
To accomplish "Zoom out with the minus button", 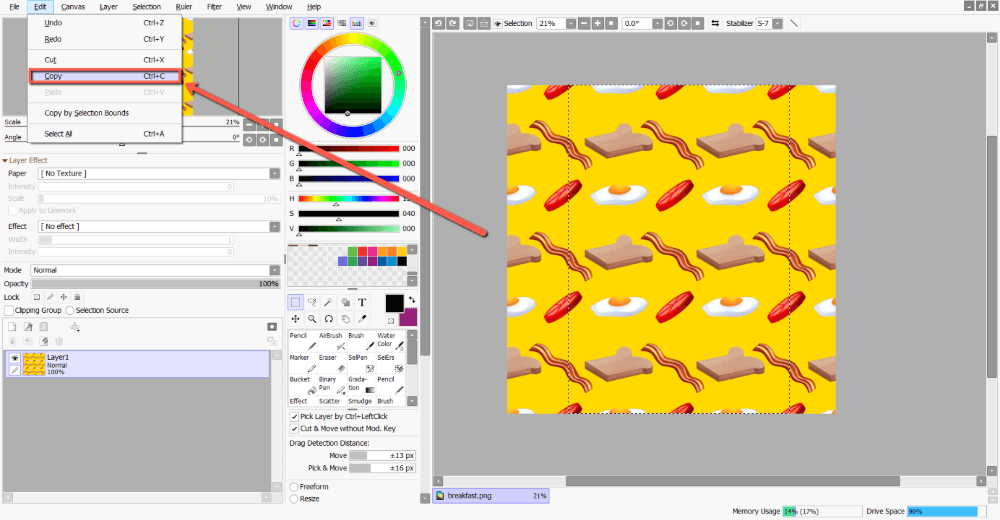I will 584,24.
